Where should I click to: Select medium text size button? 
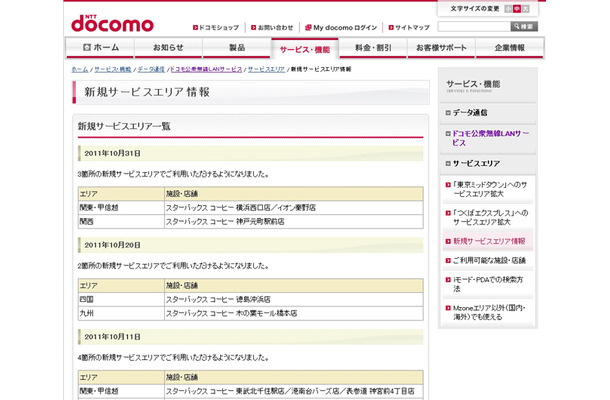517,9
